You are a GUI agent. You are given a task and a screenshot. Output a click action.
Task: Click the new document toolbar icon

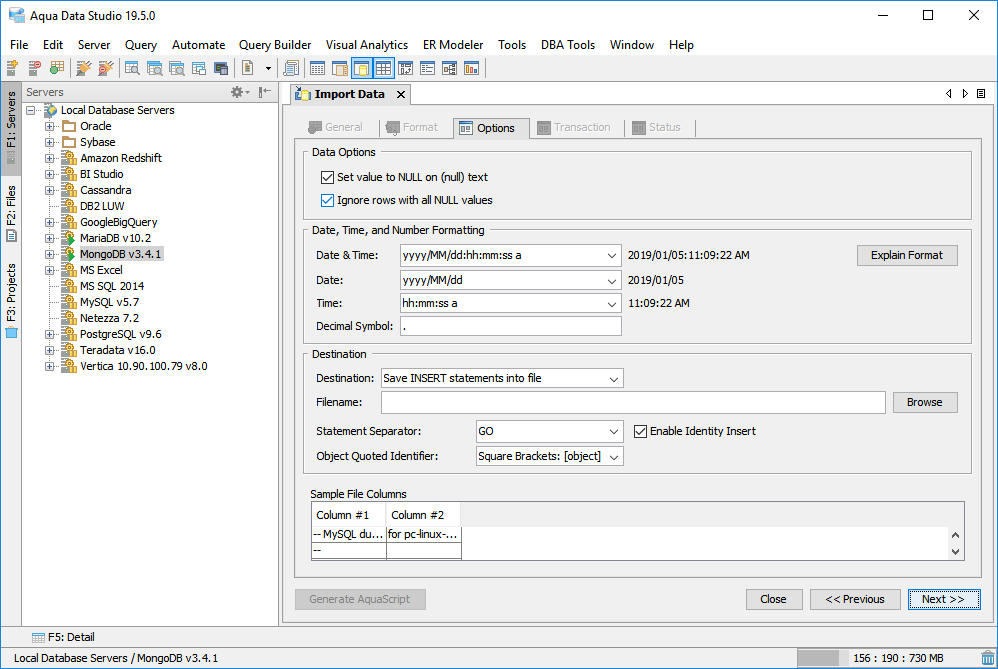click(x=248, y=68)
